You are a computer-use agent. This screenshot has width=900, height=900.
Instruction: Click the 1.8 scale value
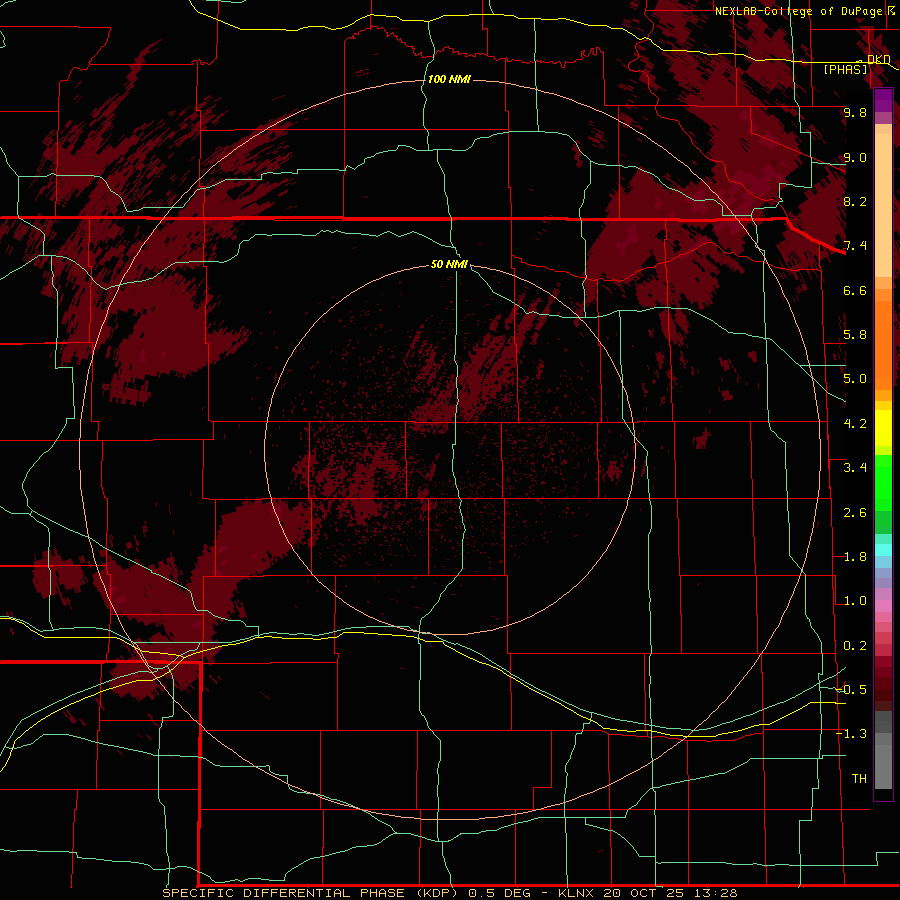tap(855, 557)
